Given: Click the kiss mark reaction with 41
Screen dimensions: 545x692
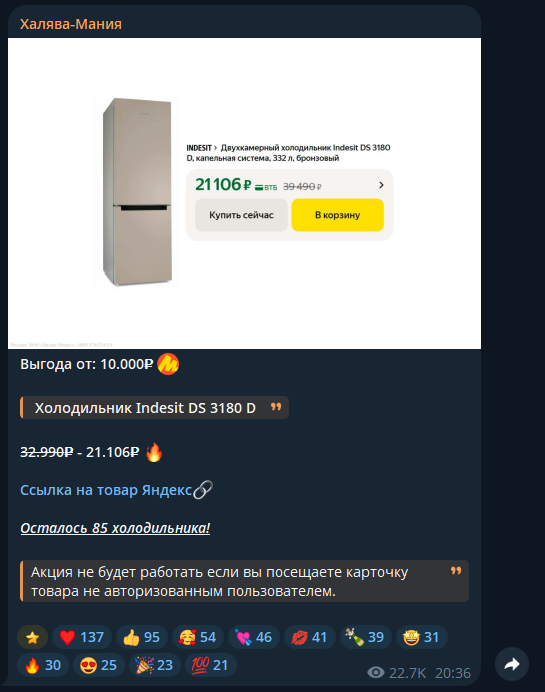Looking at the screenshot, I should point(310,637).
